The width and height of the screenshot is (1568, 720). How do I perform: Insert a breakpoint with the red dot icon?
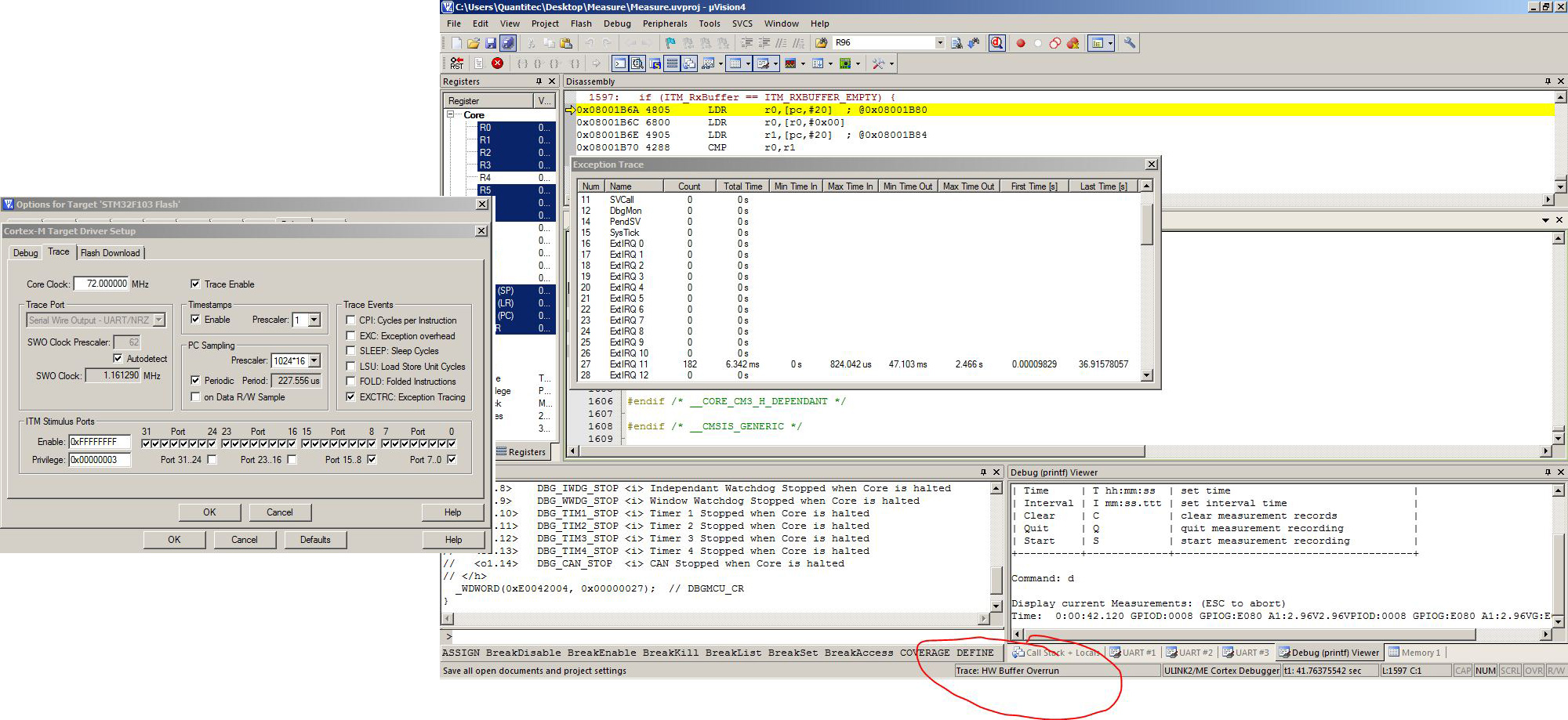pyautogui.click(x=1021, y=43)
